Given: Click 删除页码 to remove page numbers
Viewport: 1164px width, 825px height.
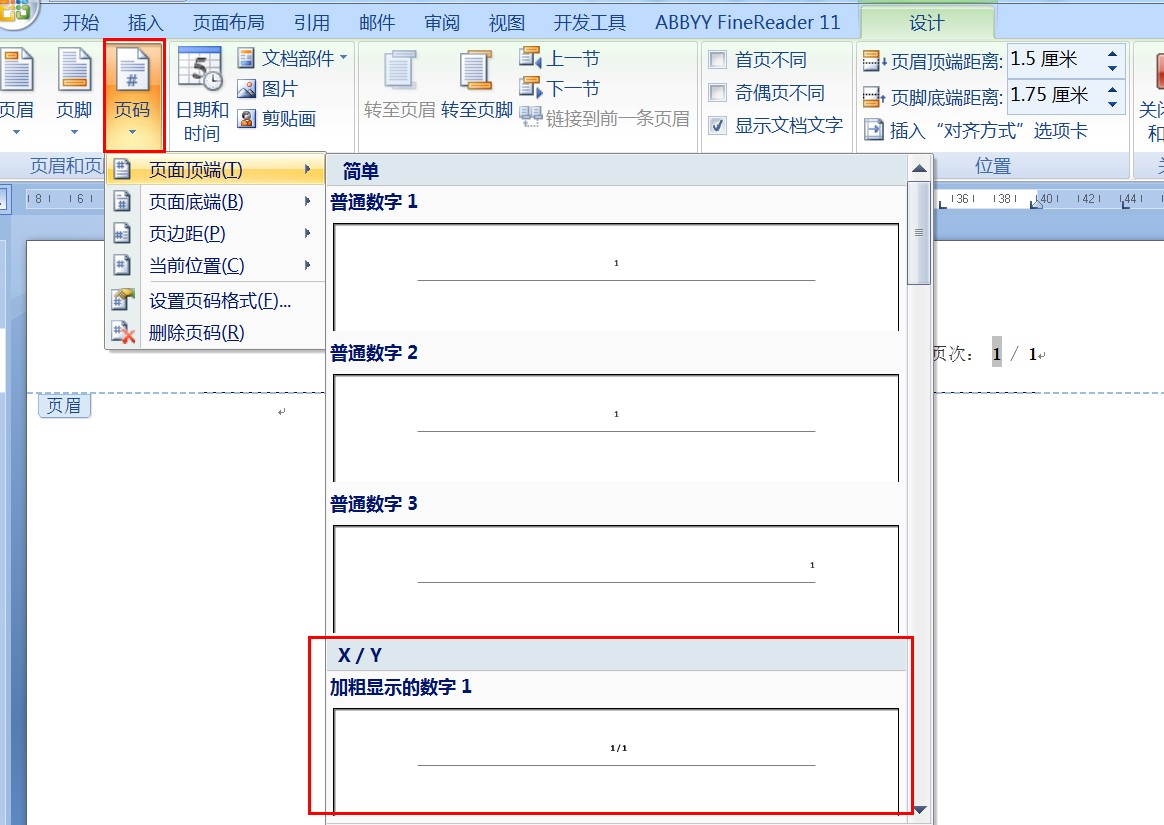Looking at the screenshot, I should click(x=196, y=333).
